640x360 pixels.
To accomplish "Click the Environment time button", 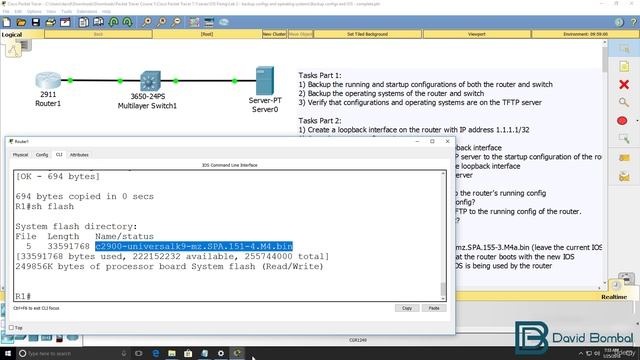I will [585, 34].
